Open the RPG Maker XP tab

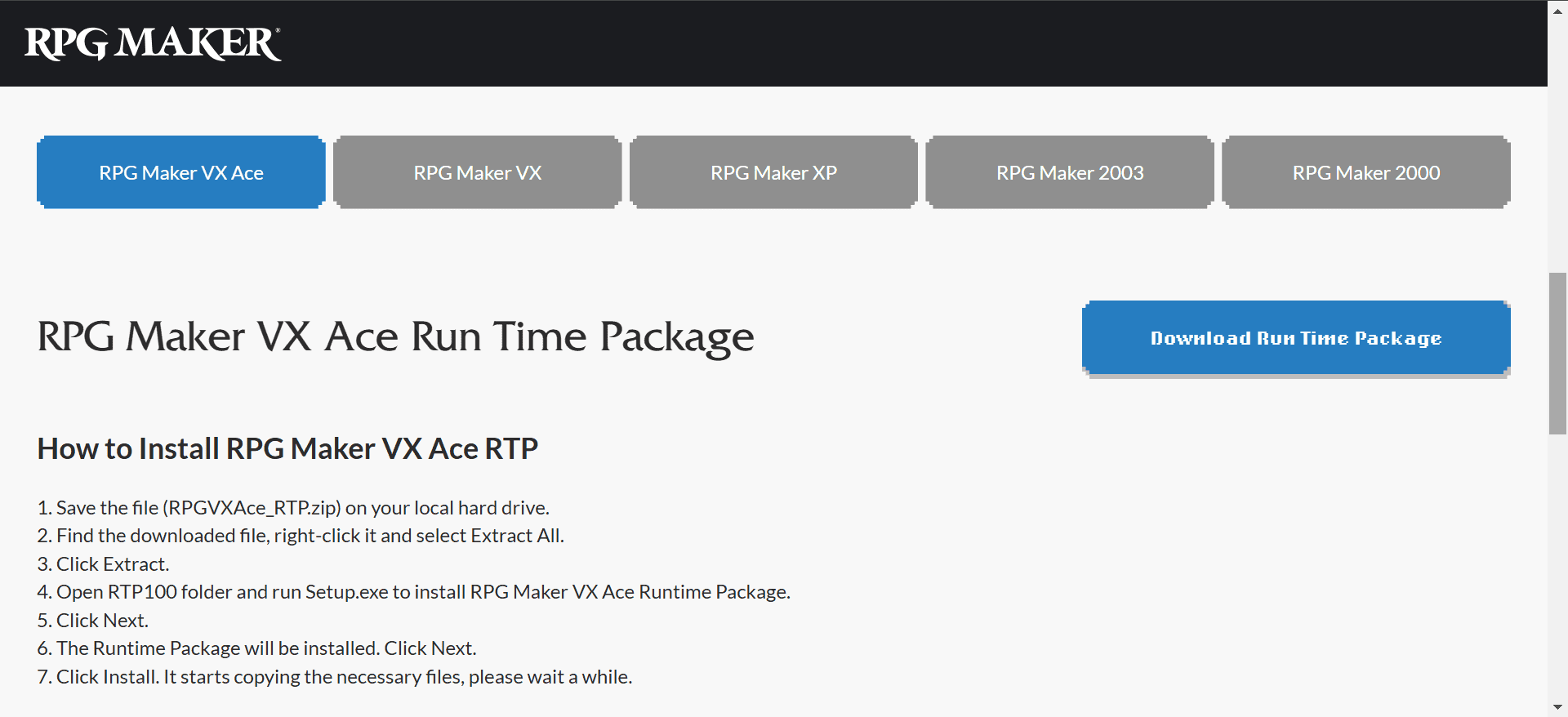click(x=773, y=172)
